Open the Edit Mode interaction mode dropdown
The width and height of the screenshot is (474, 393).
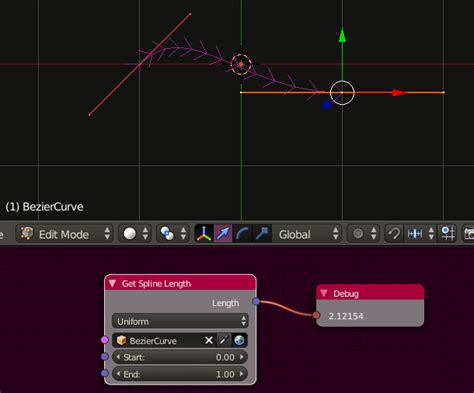click(x=65, y=234)
